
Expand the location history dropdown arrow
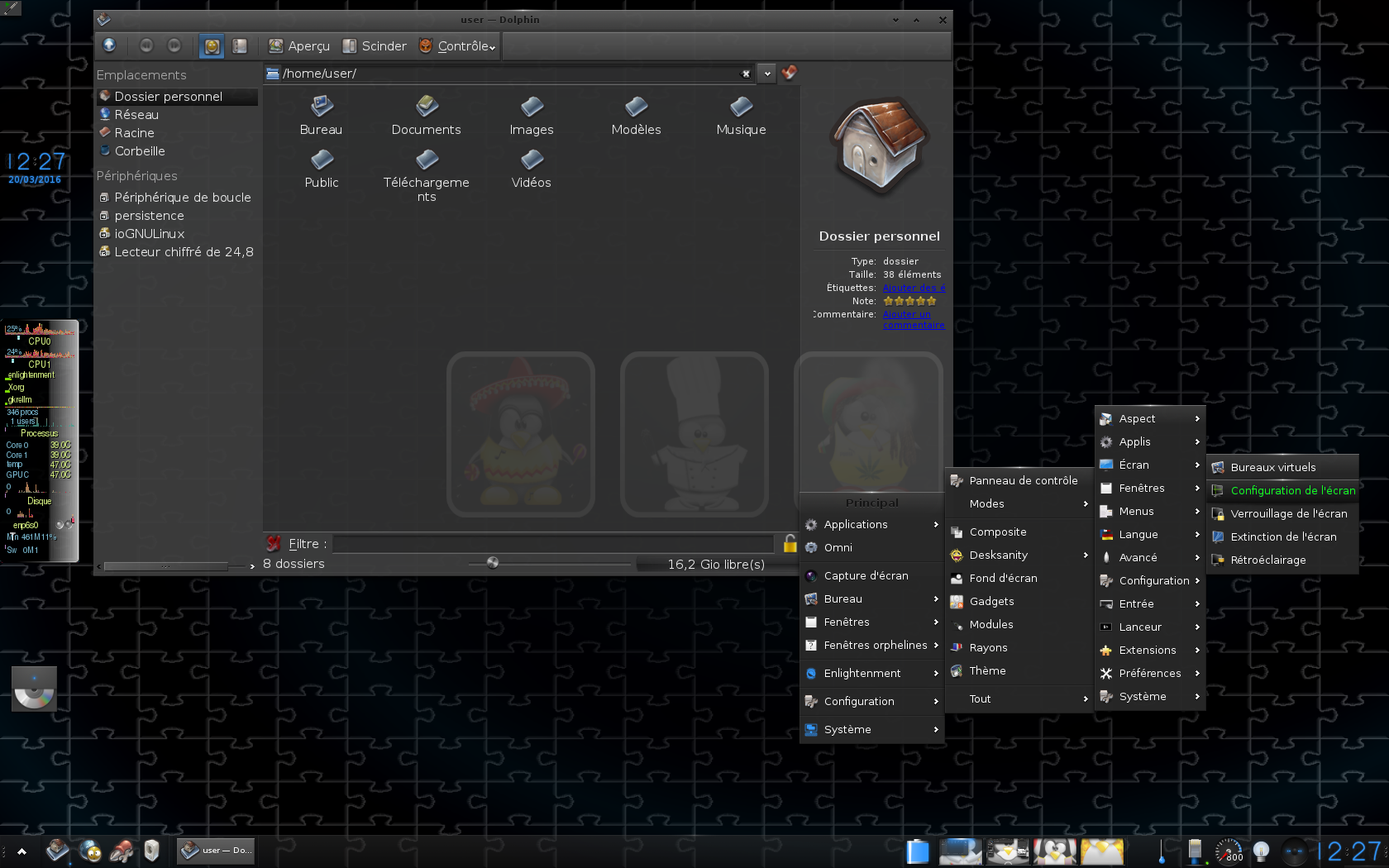[x=767, y=74]
